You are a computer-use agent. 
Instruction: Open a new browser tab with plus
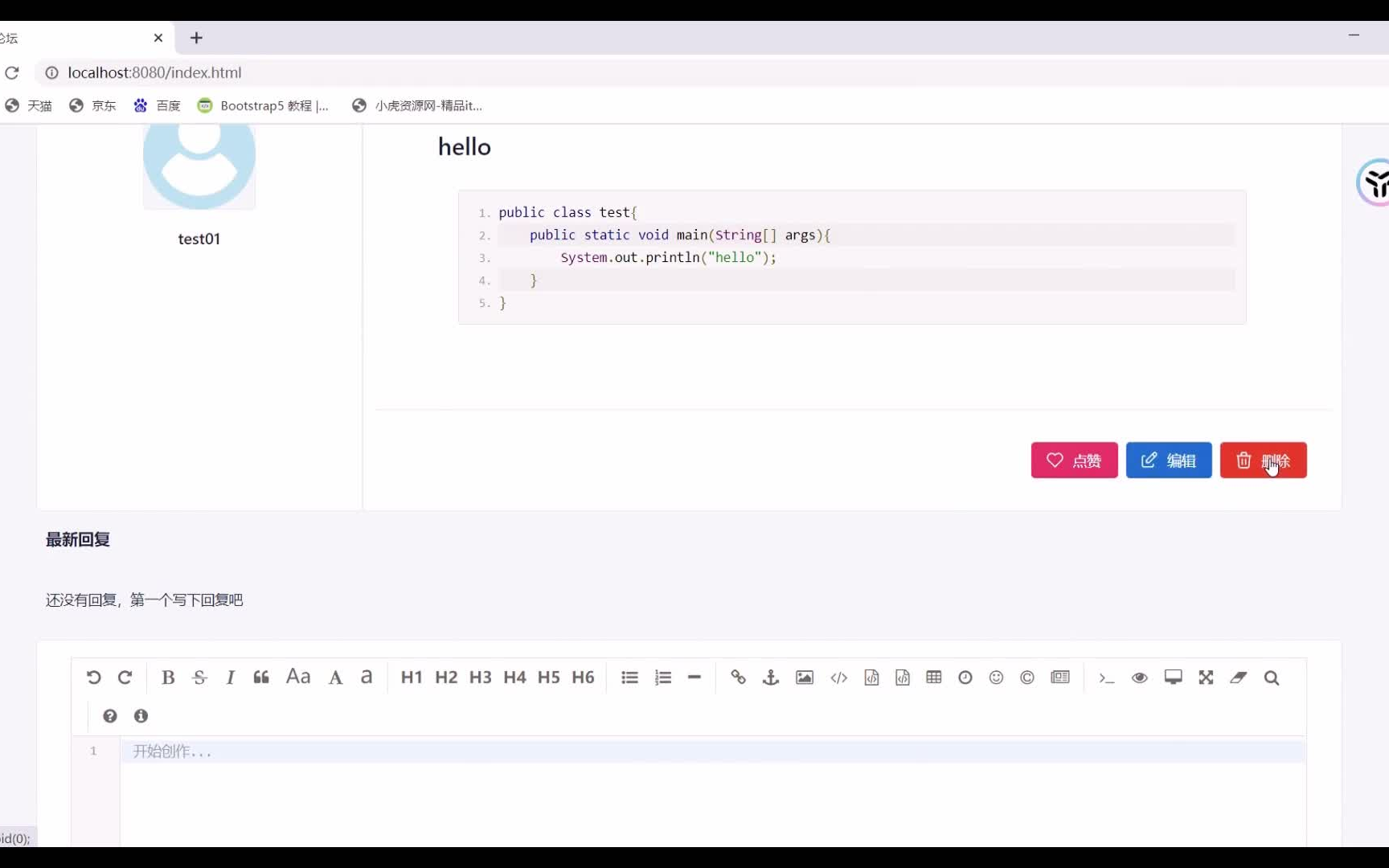[x=196, y=38]
